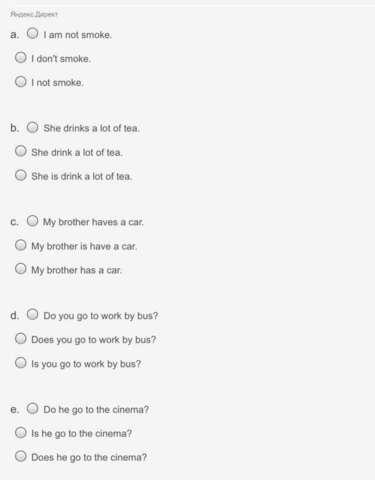Choose "My brother is have a car."
This screenshot has height=480, width=375.
(21, 245)
